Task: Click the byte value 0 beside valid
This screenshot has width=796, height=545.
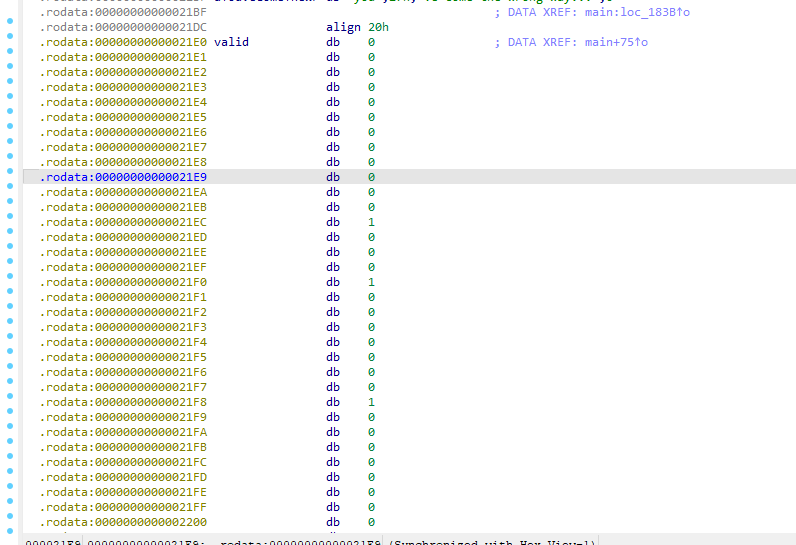Action: 372,42
